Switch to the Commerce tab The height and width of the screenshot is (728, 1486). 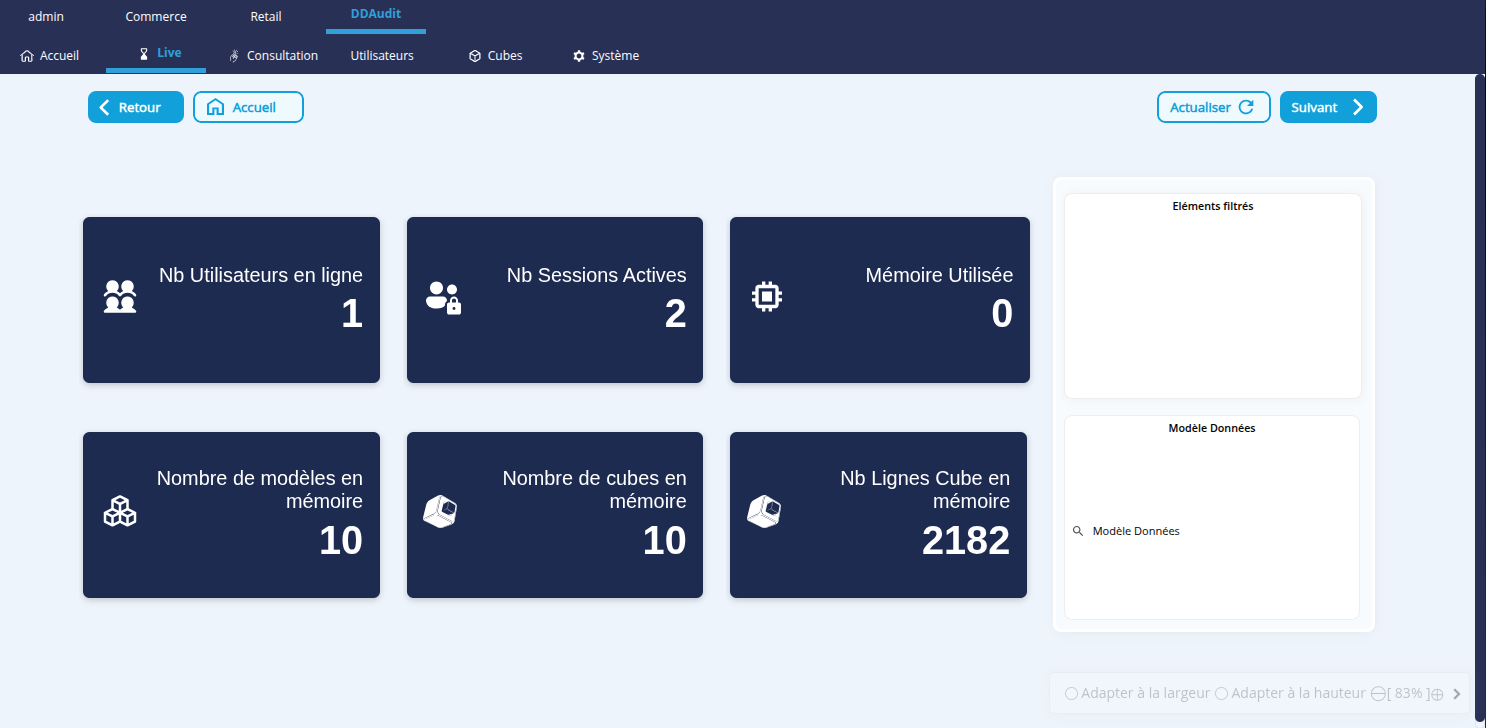click(156, 17)
